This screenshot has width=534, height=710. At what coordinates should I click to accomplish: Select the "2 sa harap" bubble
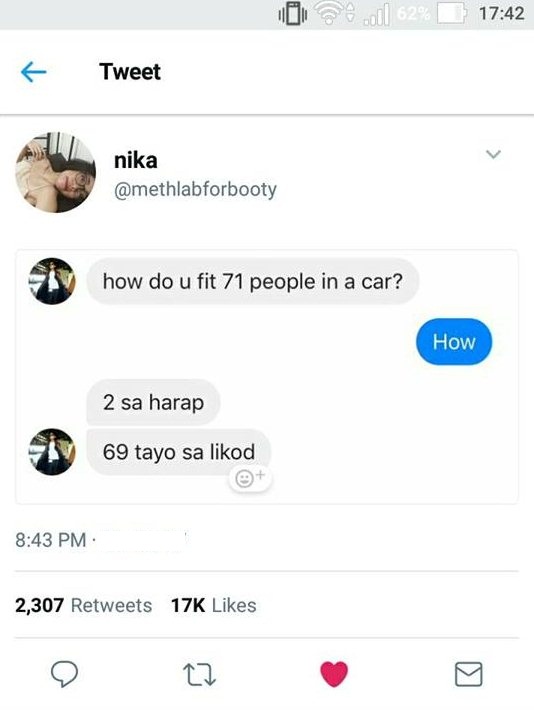tap(153, 402)
